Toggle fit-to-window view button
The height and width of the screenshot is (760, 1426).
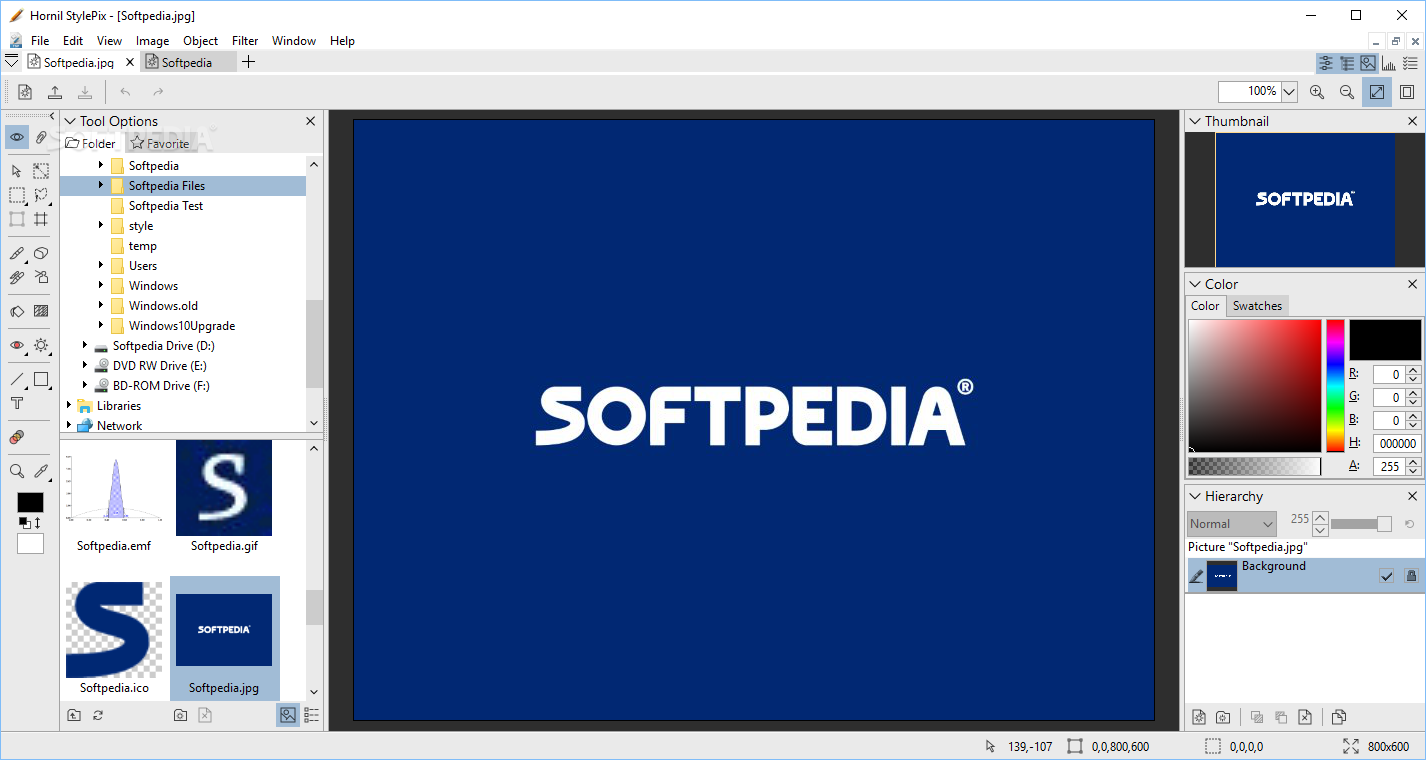click(x=1377, y=92)
